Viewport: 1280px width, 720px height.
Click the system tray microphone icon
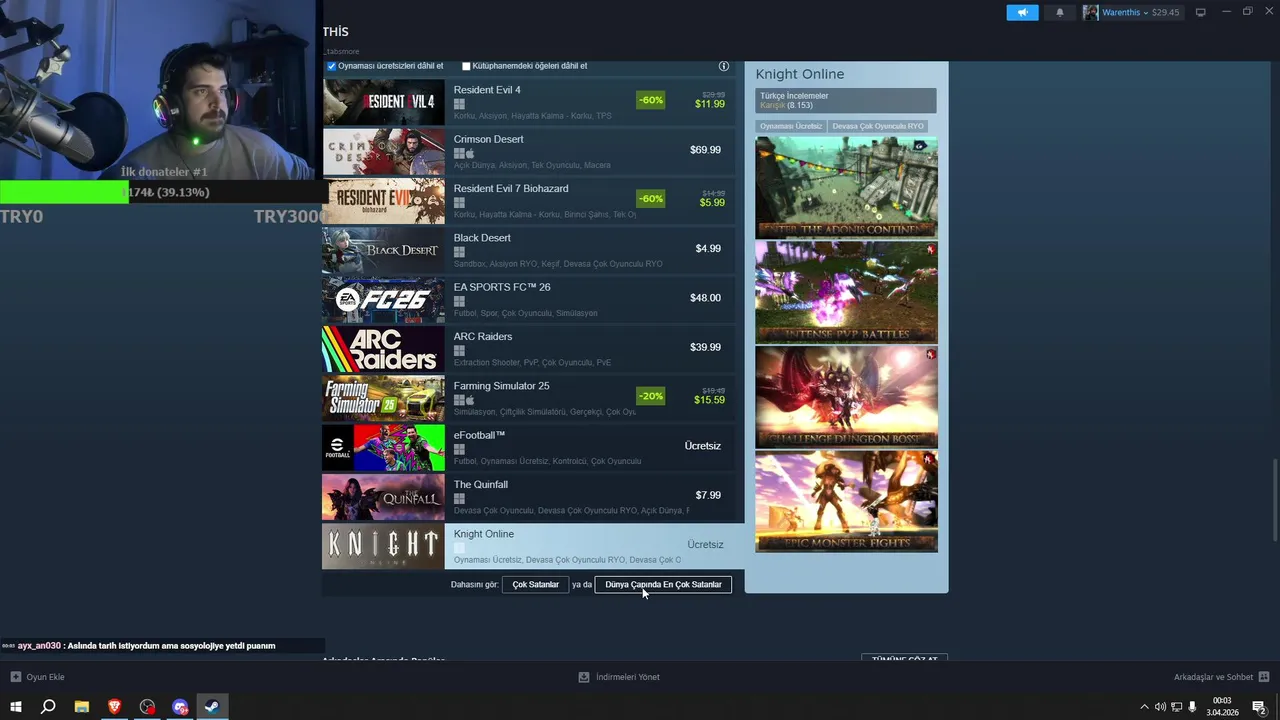pos(1192,707)
